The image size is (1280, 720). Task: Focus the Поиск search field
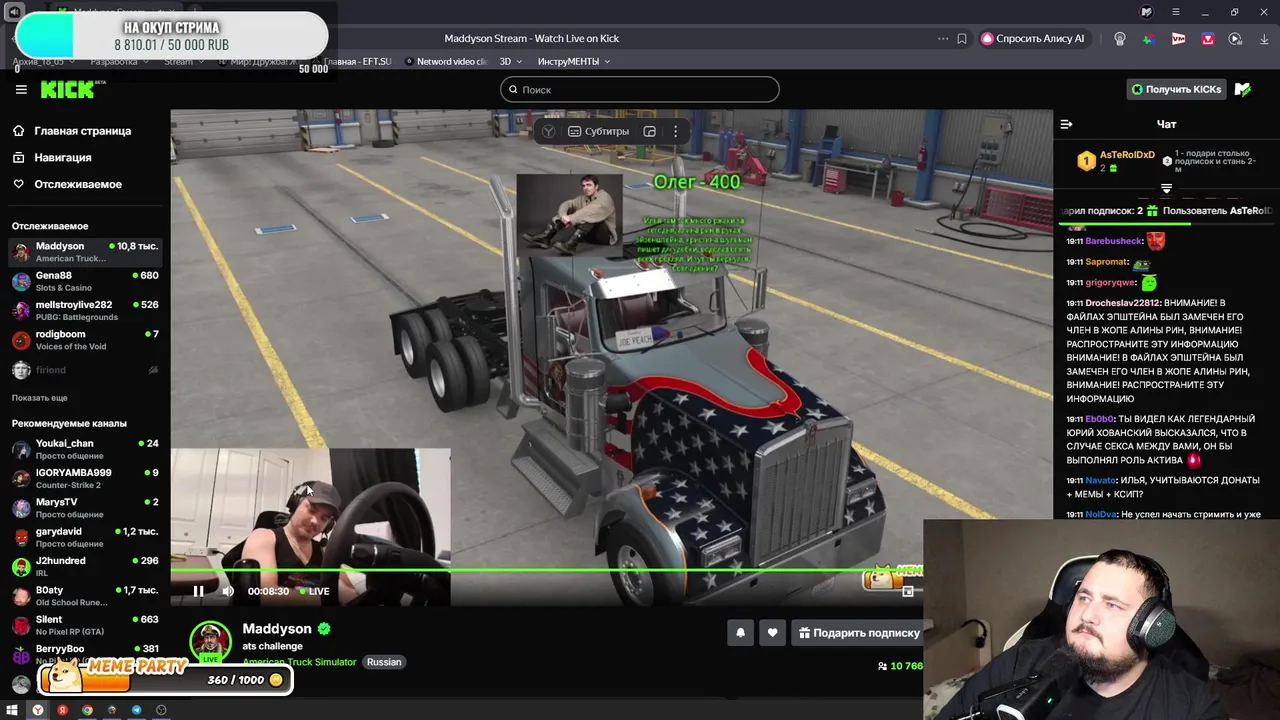[x=640, y=89]
